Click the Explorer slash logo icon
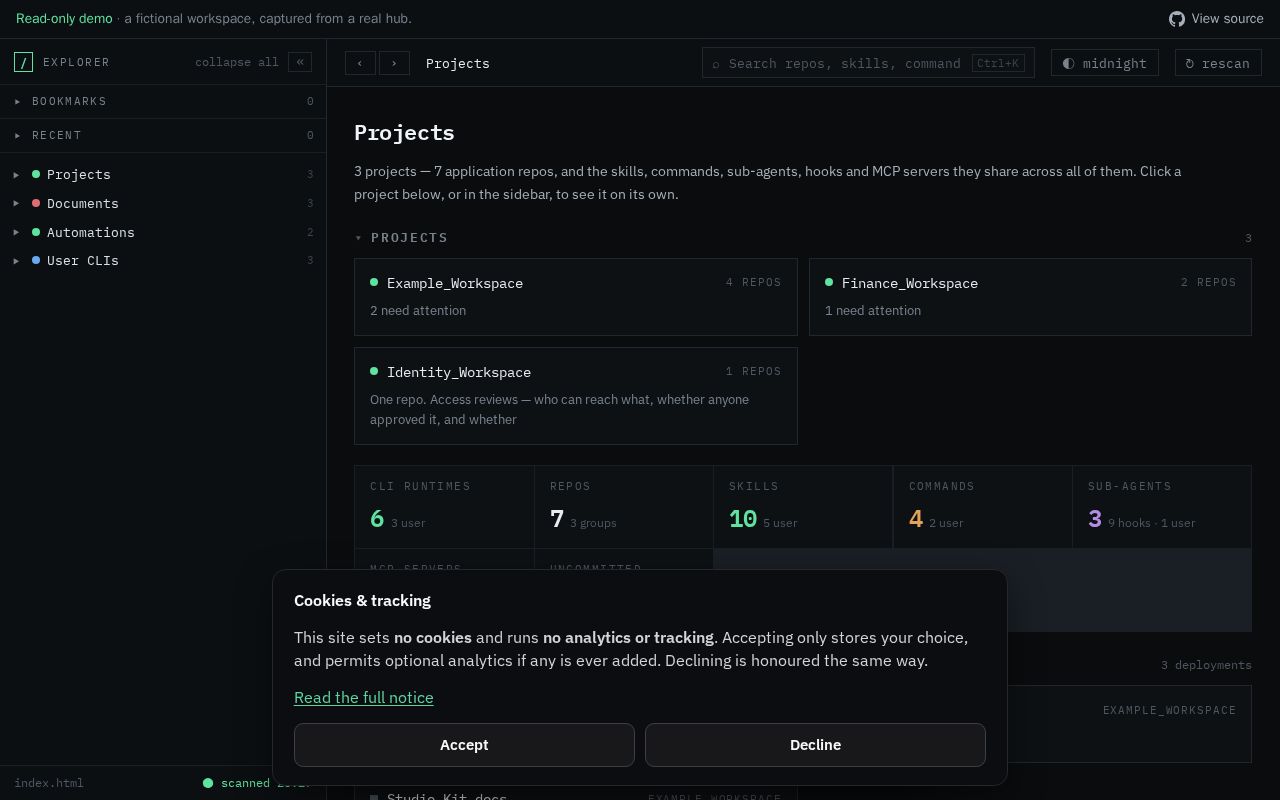 point(23,62)
